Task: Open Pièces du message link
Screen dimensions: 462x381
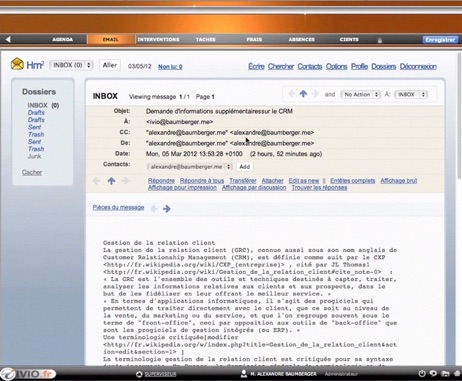Action: click(x=118, y=207)
